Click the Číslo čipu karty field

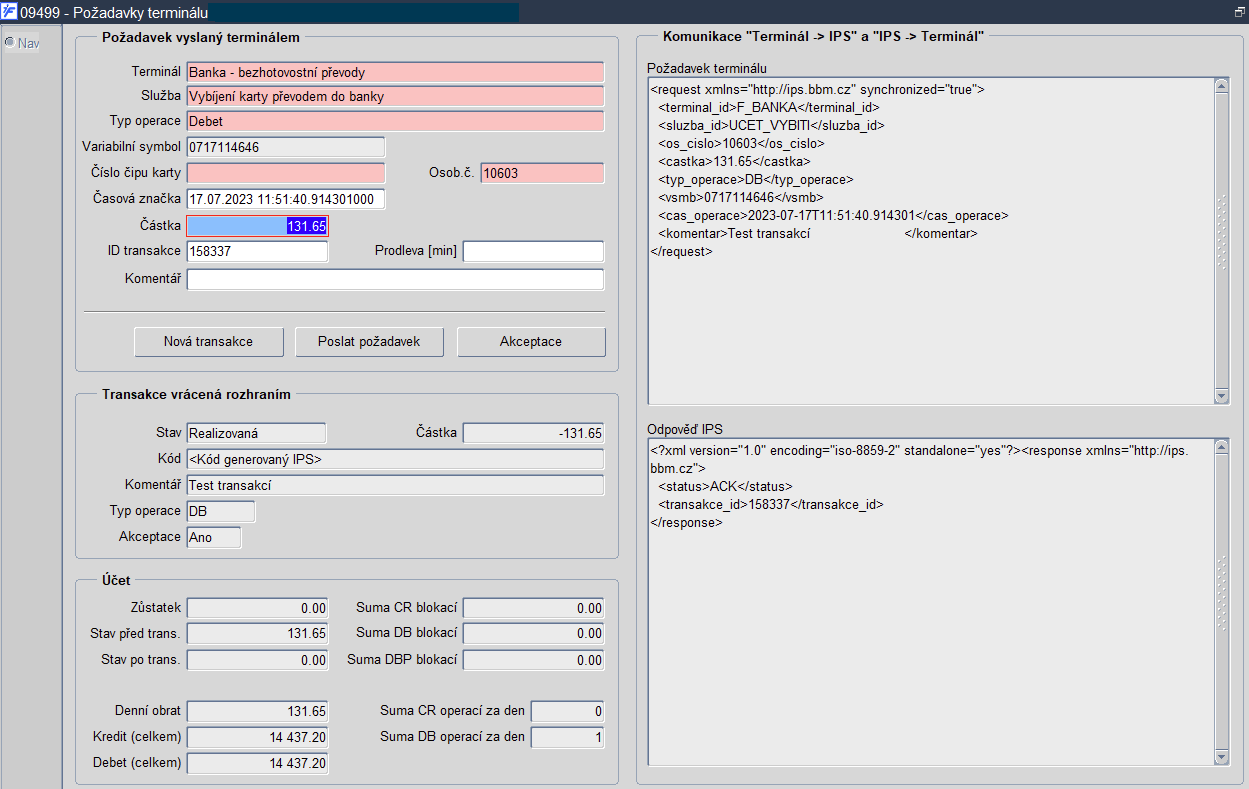point(285,173)
